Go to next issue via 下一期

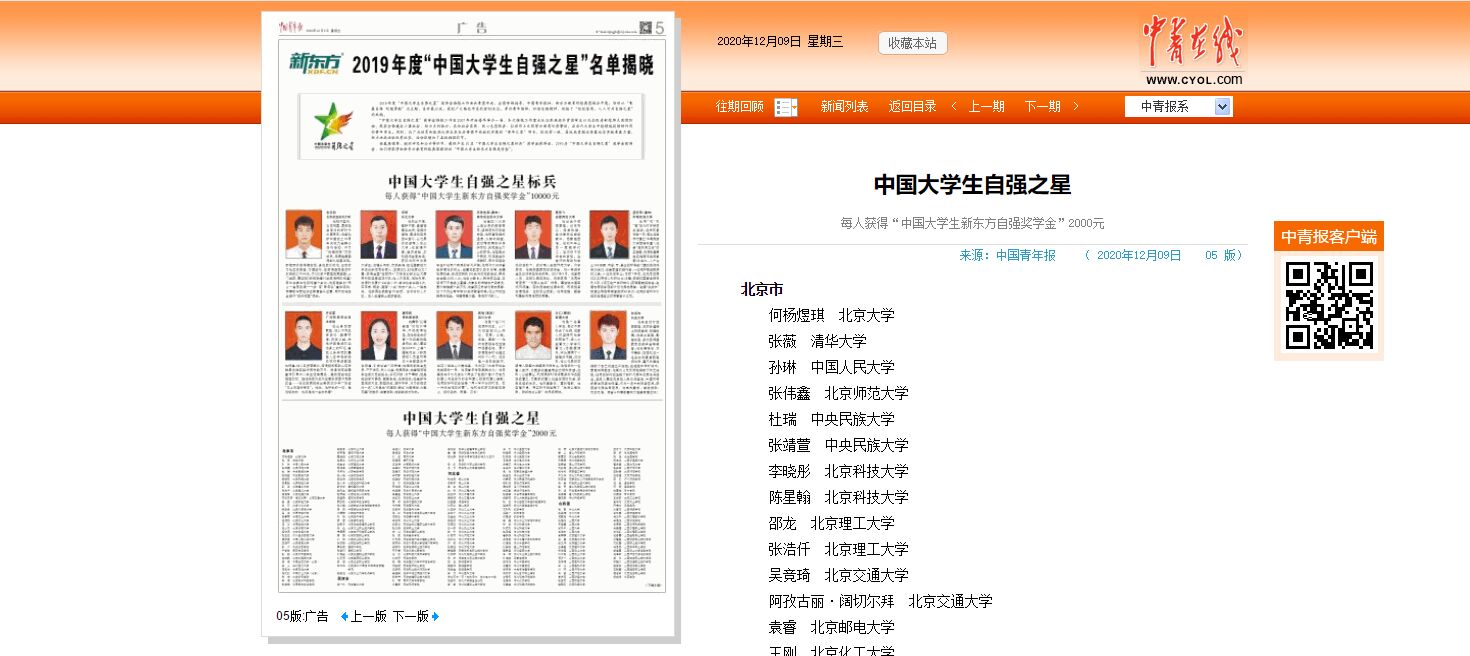point(1042,106)
